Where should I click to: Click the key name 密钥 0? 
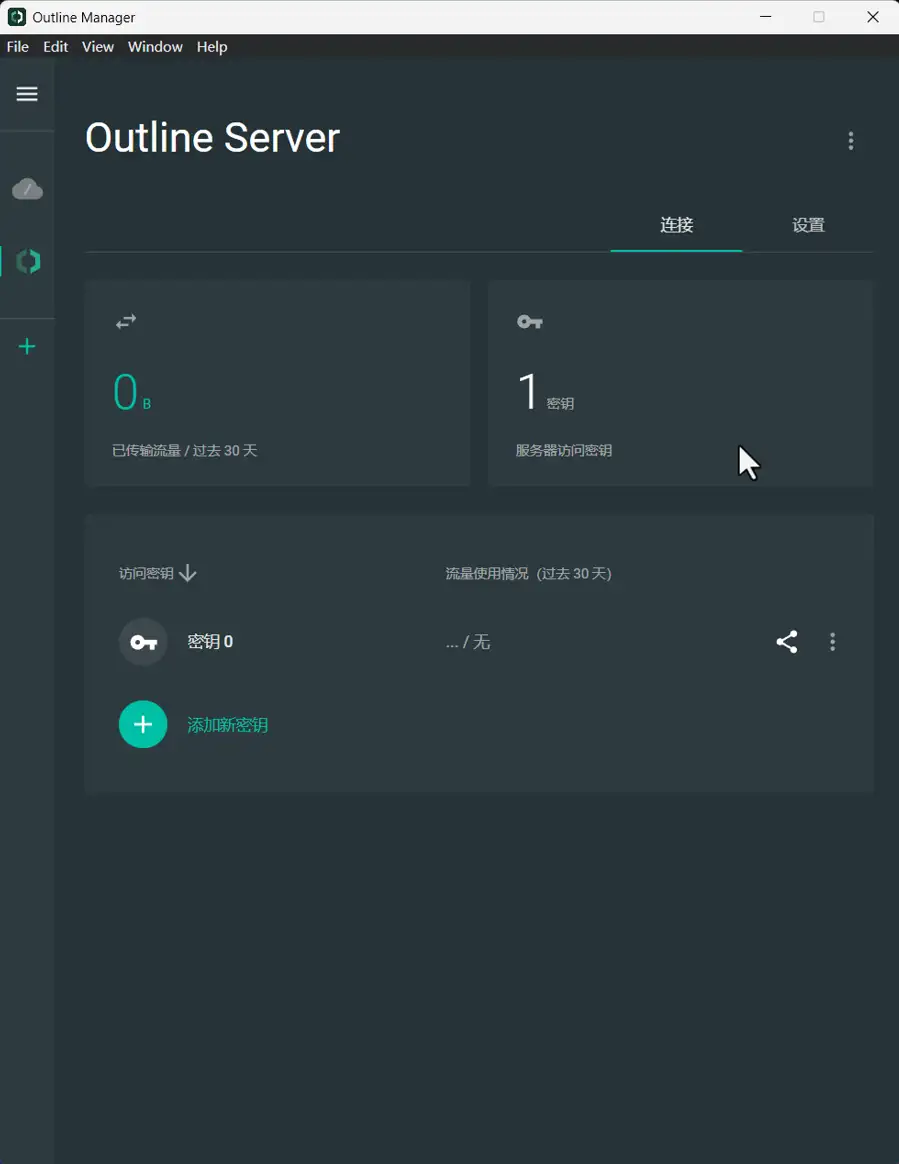tap(210, 641)
